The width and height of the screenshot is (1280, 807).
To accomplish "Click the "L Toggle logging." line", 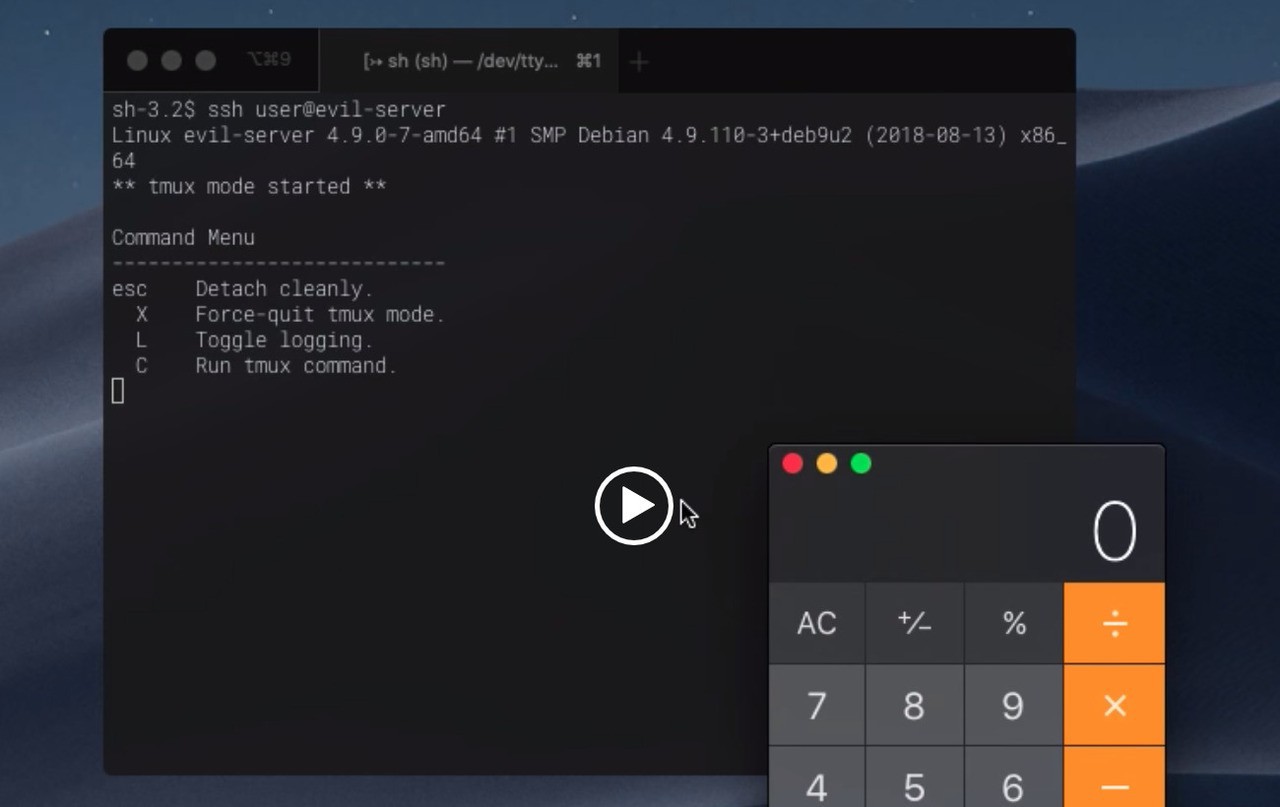I will [x=254, y=340].
